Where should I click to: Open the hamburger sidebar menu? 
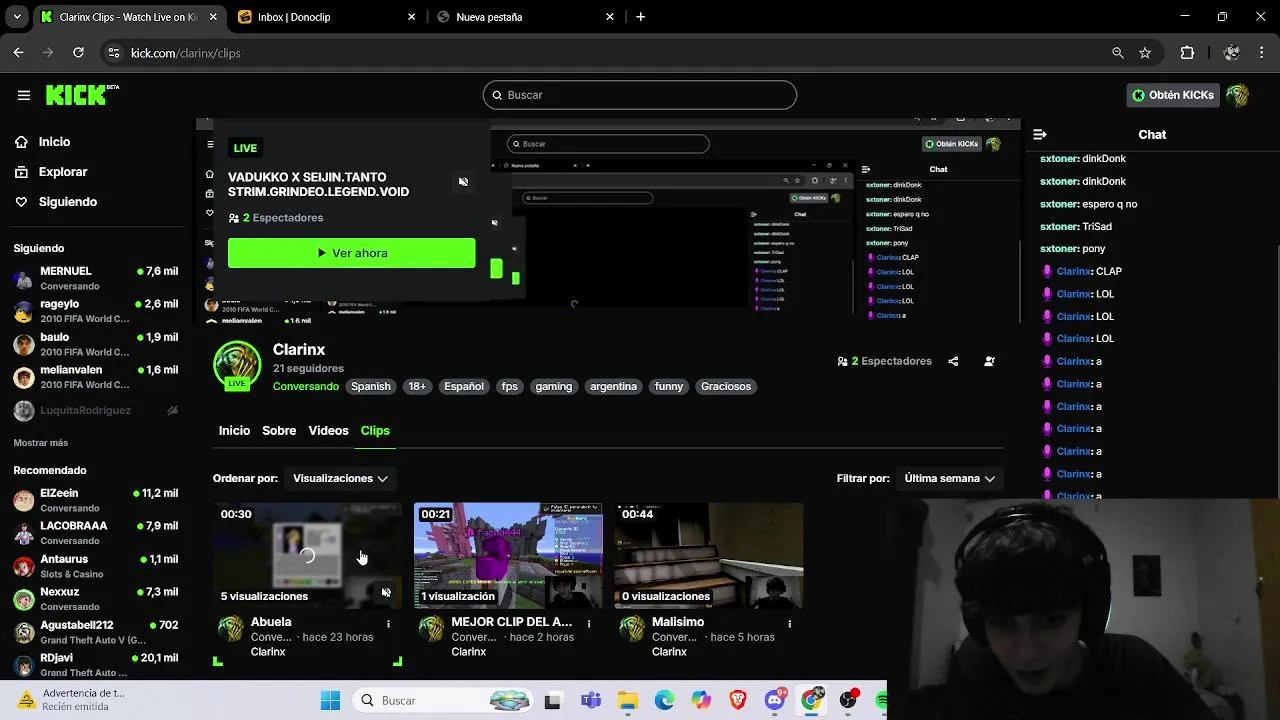(x=24, y=95)
